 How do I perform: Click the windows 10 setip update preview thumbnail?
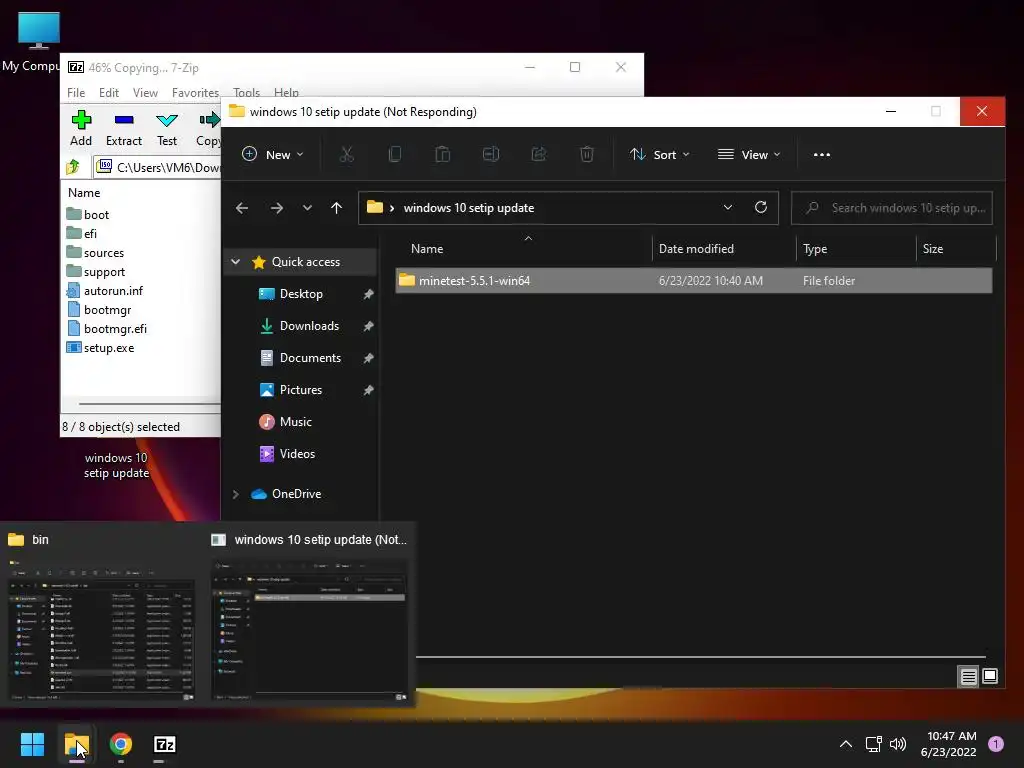[309, 630]
